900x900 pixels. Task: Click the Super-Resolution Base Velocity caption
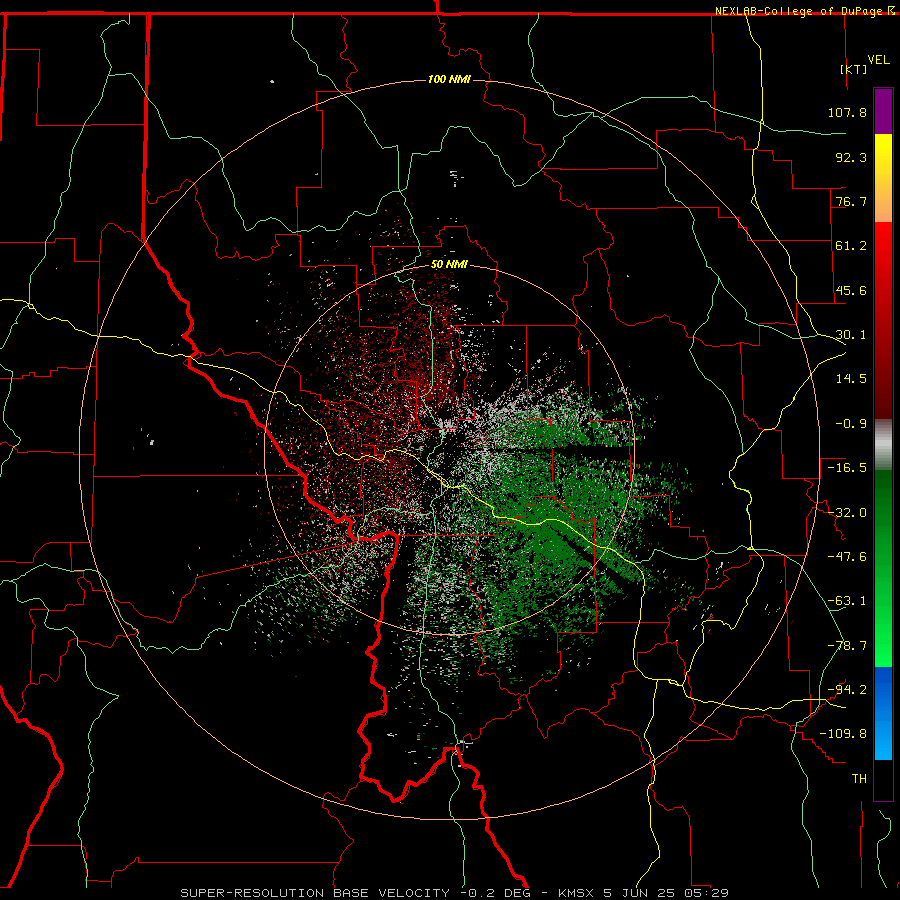[455, 893]
